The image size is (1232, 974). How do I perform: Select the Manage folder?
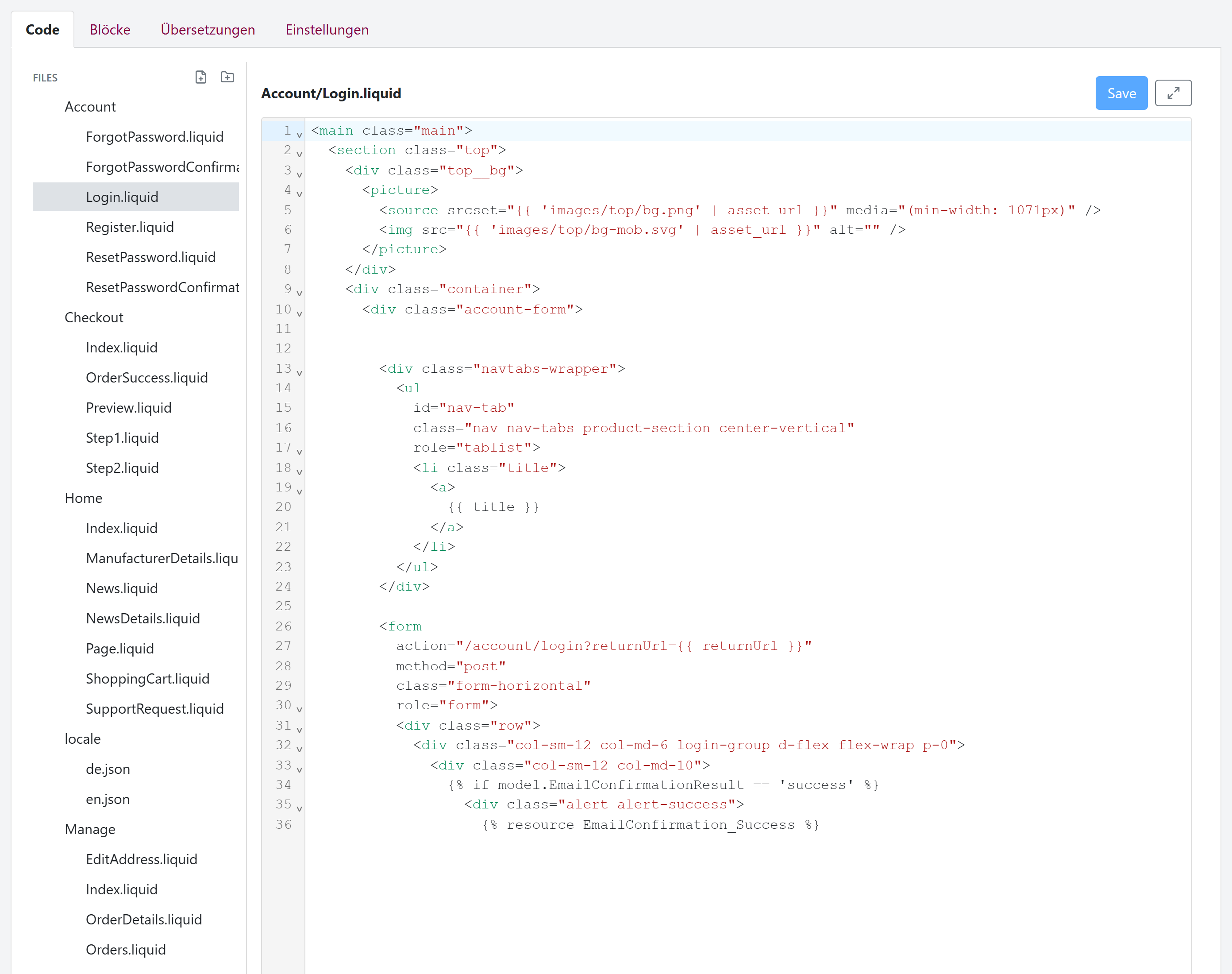[89, 829]
